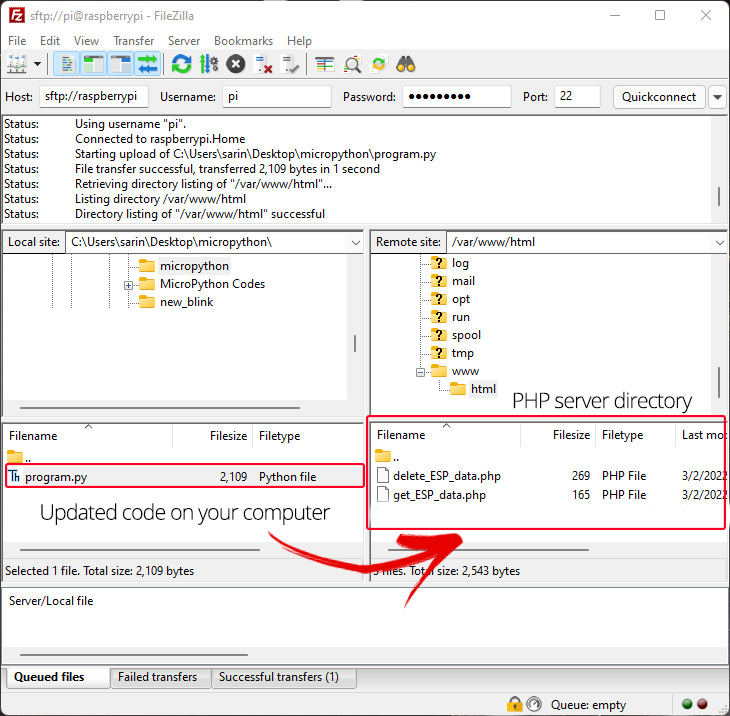Viewport: 730px width, 716px height.
Task: Toggle transfer queue display
Action: (148, 64)
